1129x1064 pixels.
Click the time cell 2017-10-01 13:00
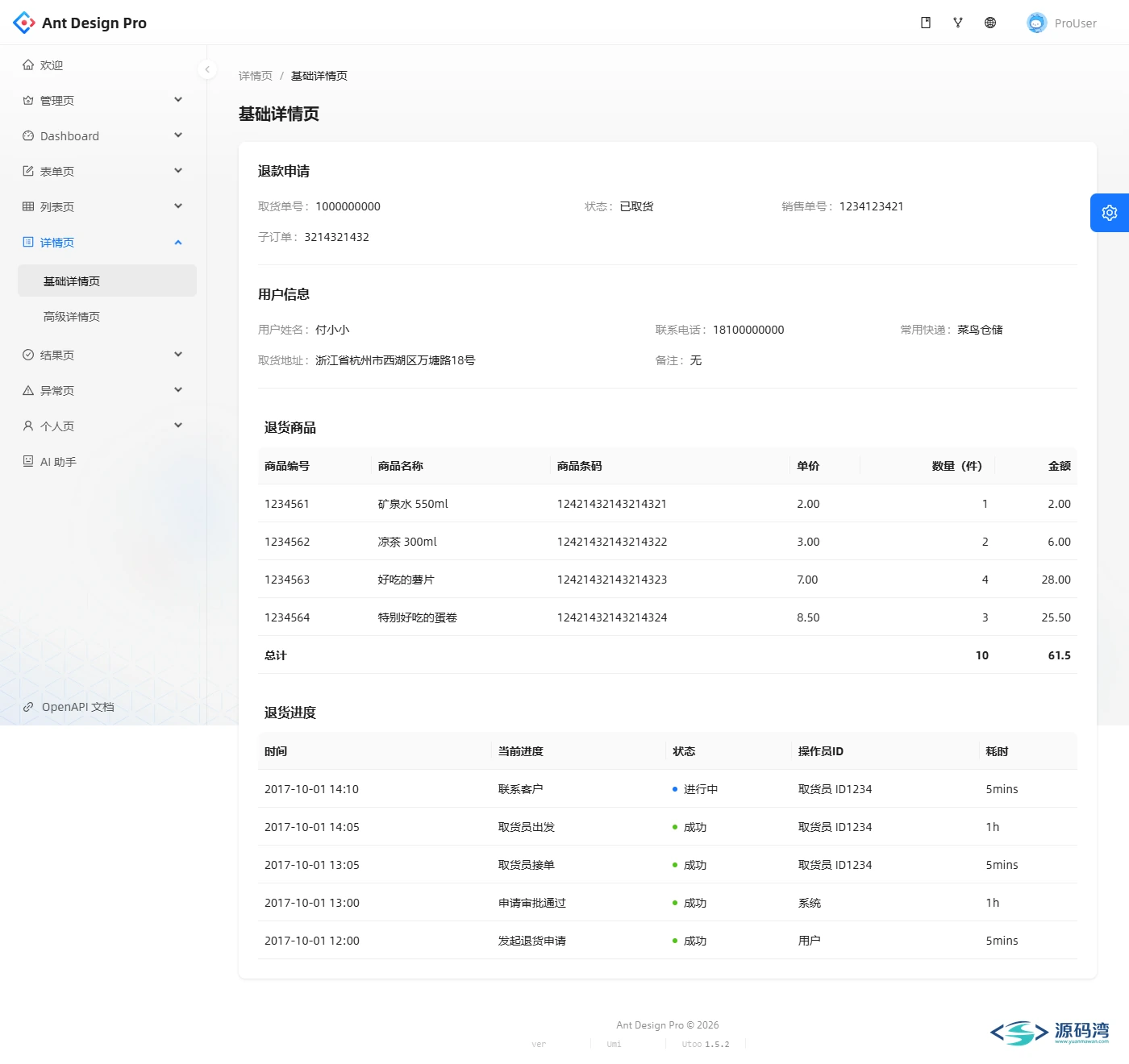(312, 903)
